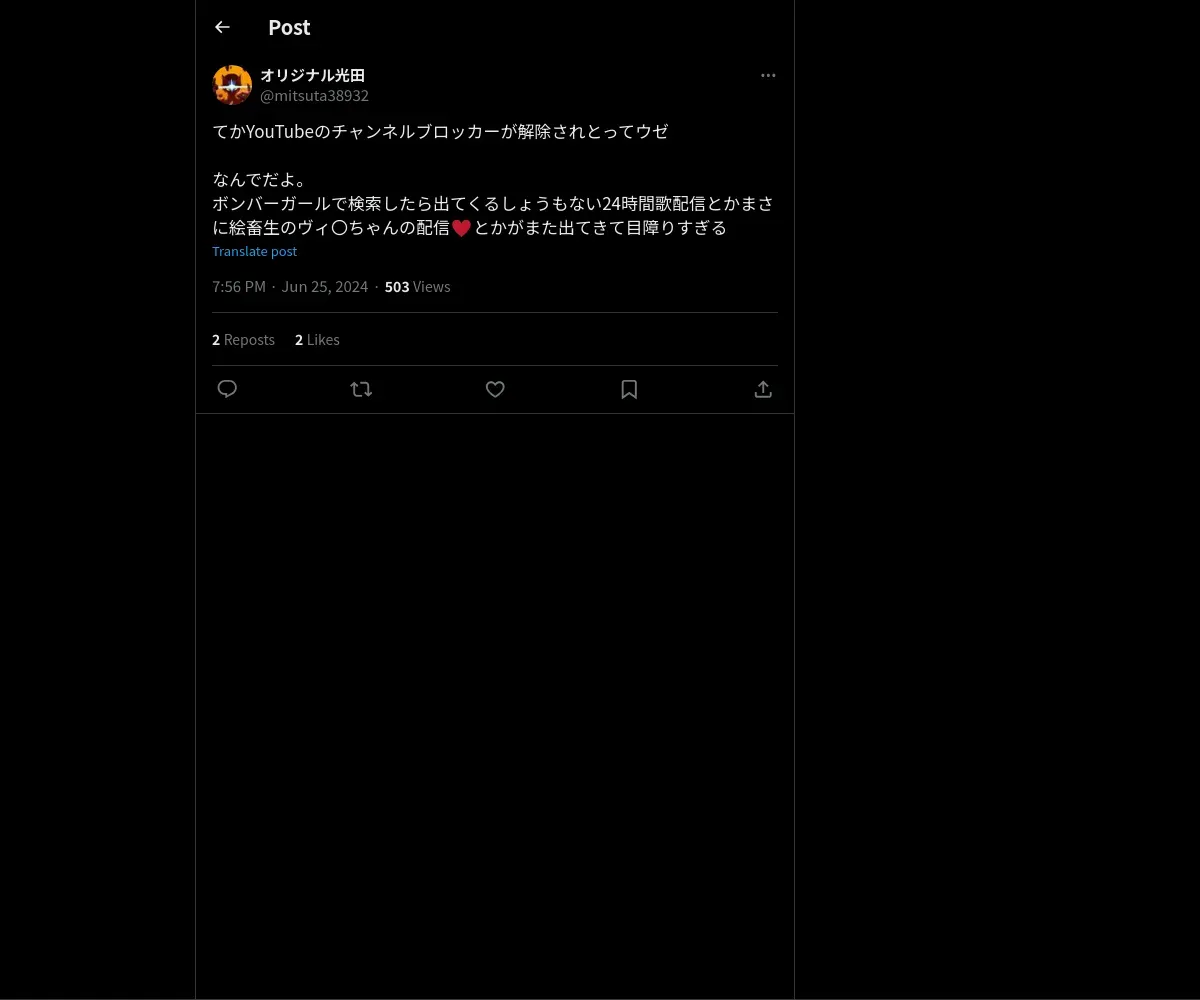This screenshot has height=1000, width=1200.
Task: Open the repost arrows menu
Action: coord(361,389)
